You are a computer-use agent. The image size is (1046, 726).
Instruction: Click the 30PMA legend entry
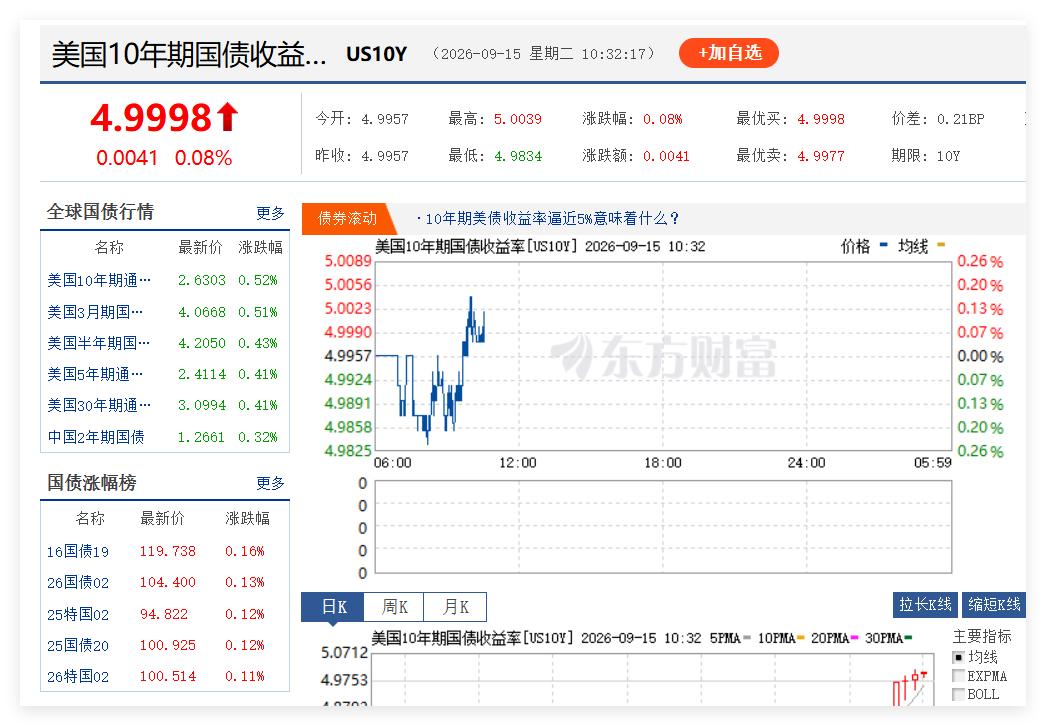coord(888,639)
